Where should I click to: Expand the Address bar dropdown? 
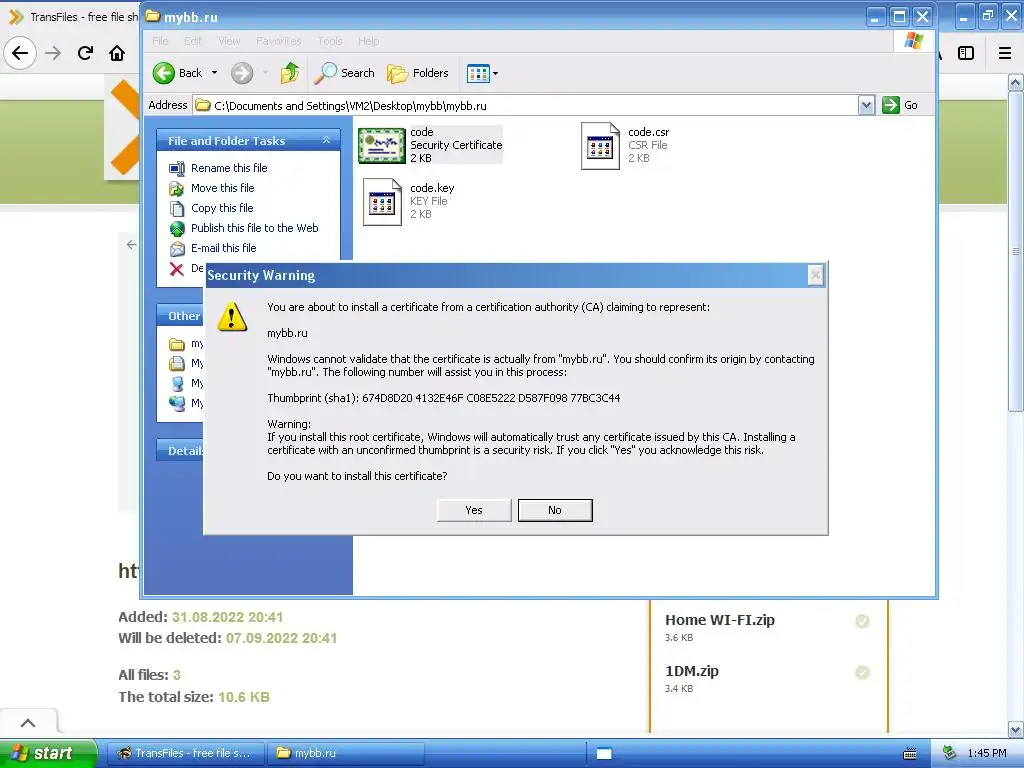click(866, 105)
